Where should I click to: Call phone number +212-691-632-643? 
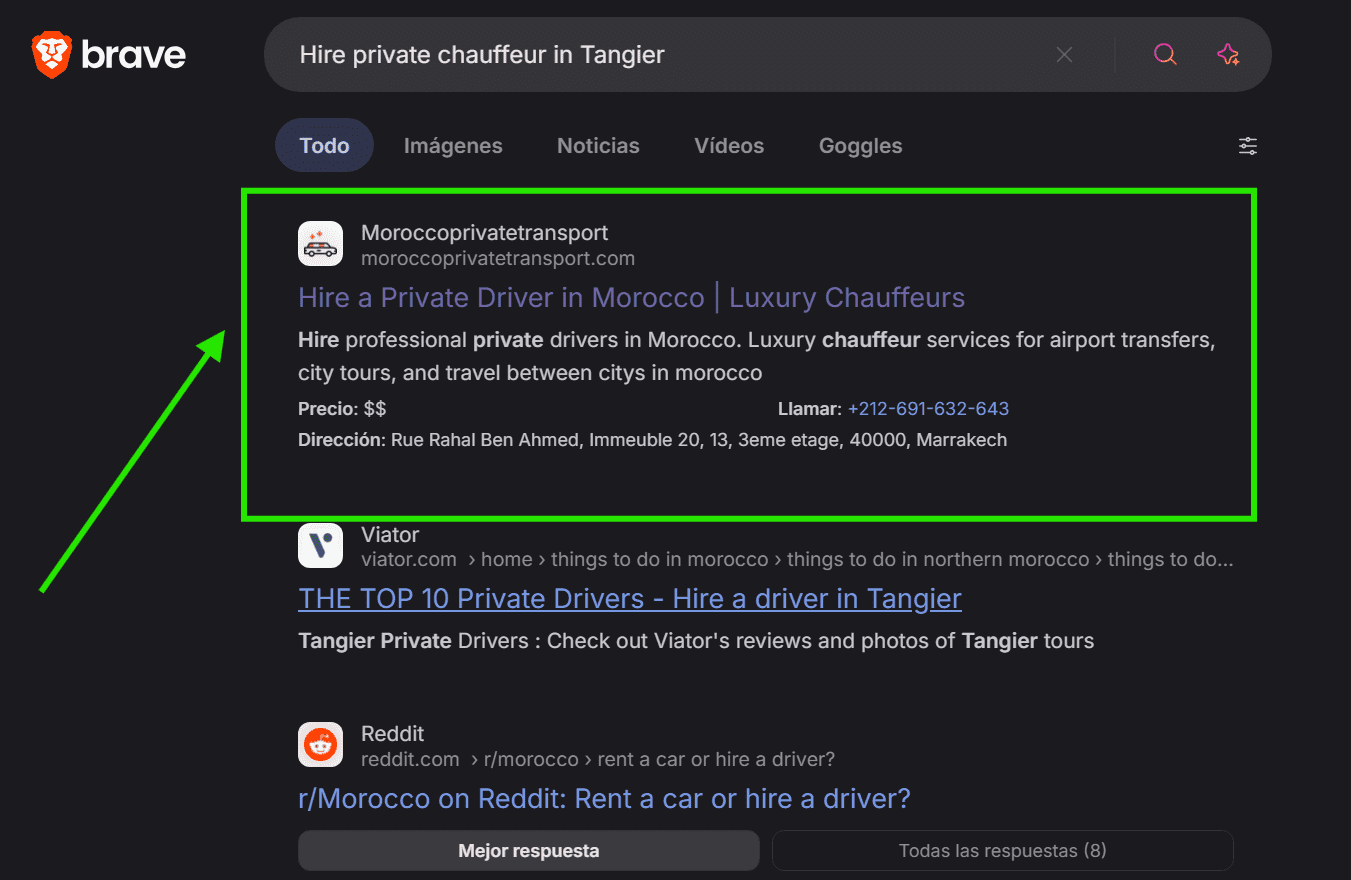coord(928,409)
